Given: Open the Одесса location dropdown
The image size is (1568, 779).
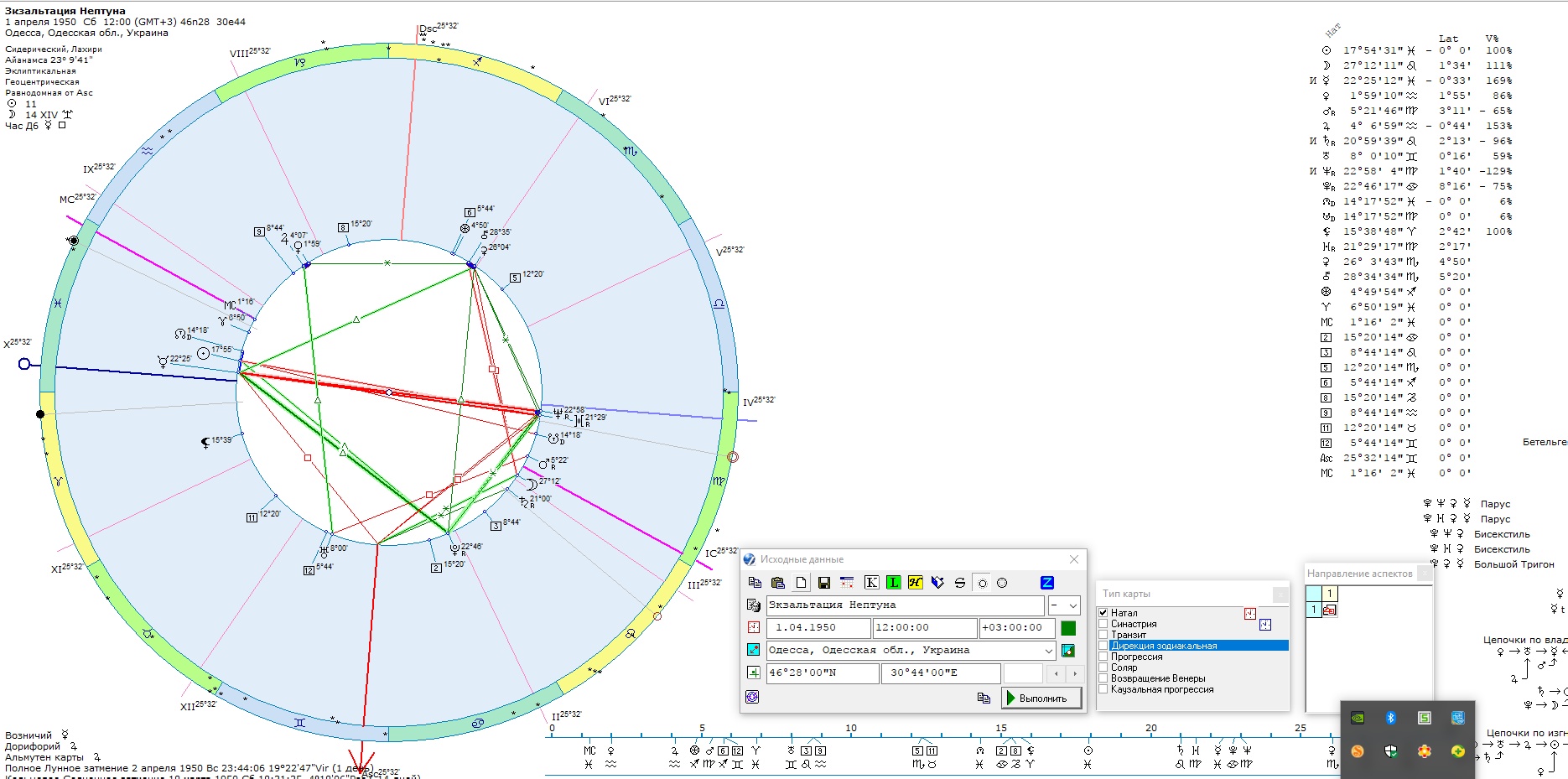Looking at the screenshot, I should coord(1048,651).
